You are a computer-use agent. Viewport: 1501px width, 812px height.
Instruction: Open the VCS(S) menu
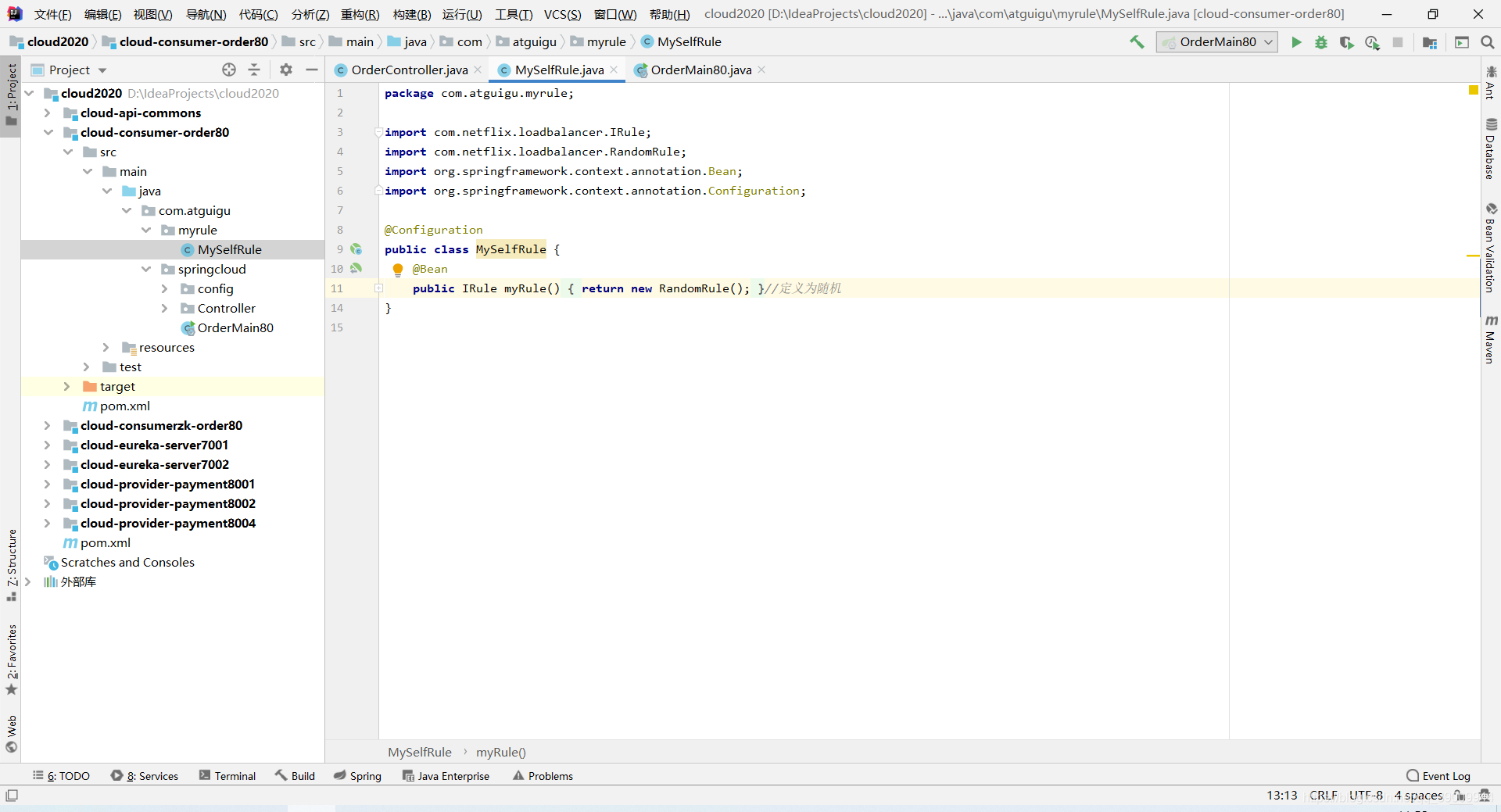pos(562,14)
